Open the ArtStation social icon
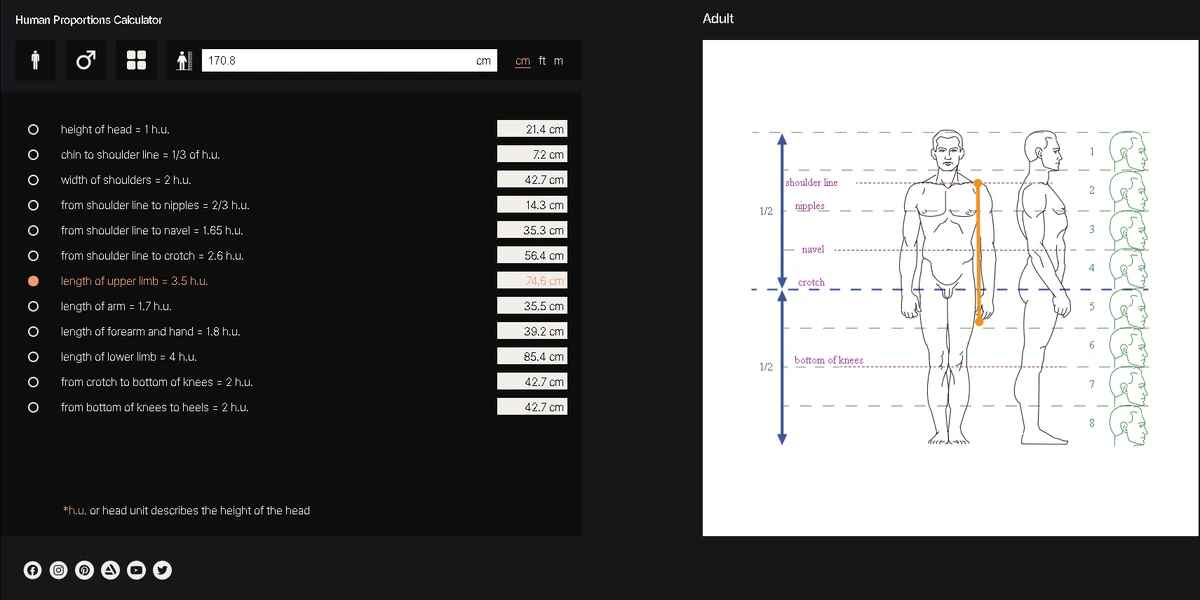Image resolution: width=1200 pixels, height=600 pixels. click(x=111, y=570)
